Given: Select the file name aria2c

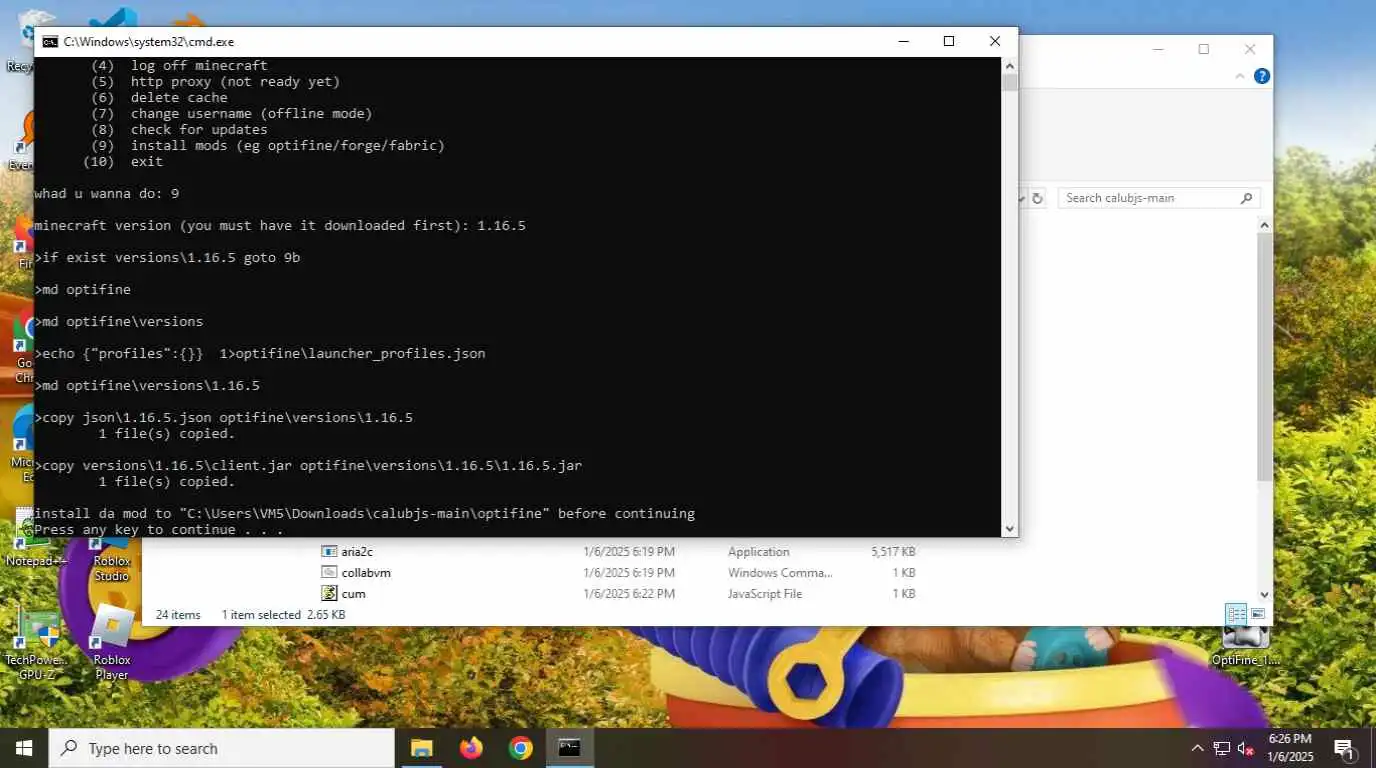Looking at the screenshot, I should point(357,551).
